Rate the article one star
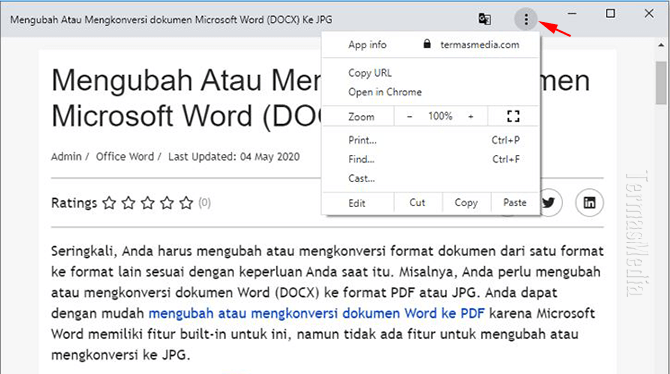 click(109, 203)
